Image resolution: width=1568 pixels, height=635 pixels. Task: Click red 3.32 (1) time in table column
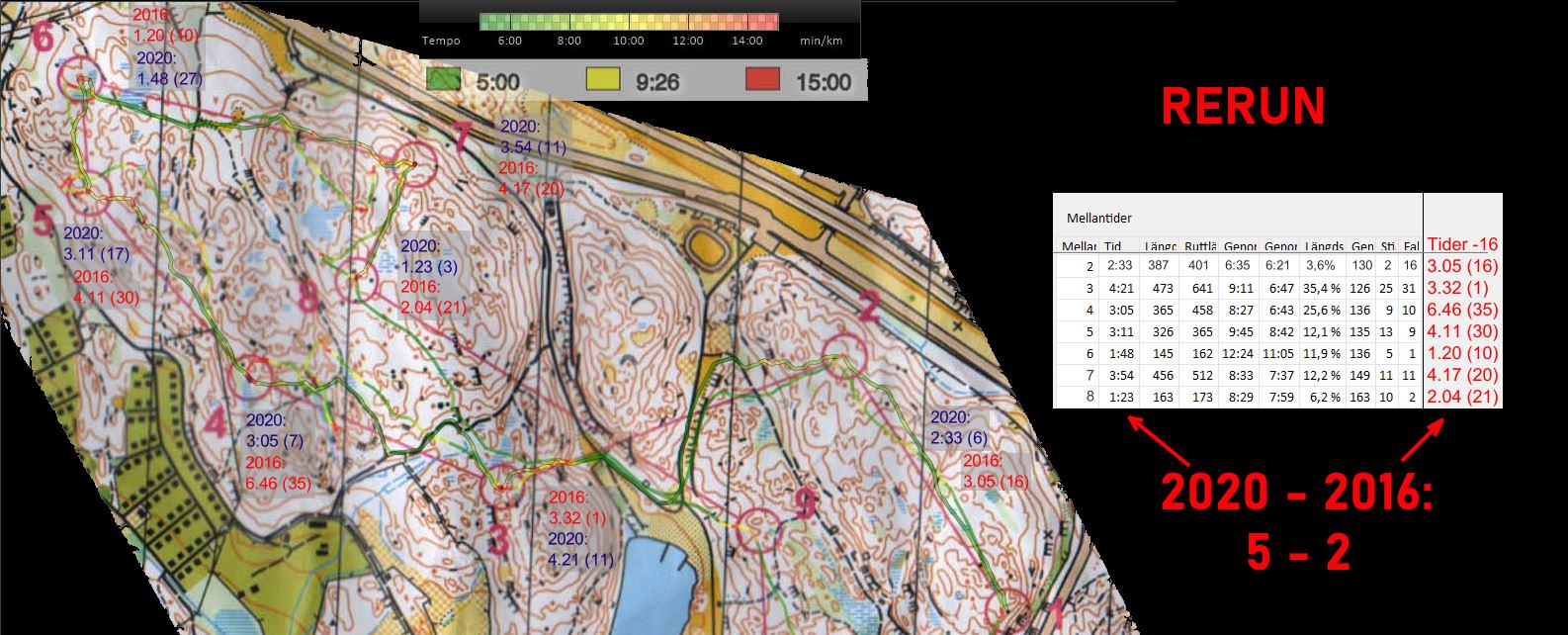[x=1459, y=288]
